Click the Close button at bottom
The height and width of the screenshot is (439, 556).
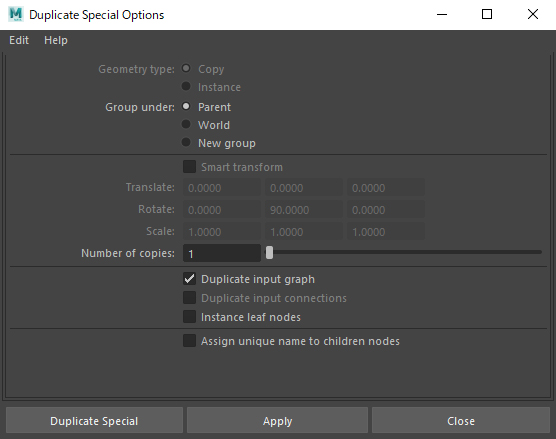click(x=461, y=421)
